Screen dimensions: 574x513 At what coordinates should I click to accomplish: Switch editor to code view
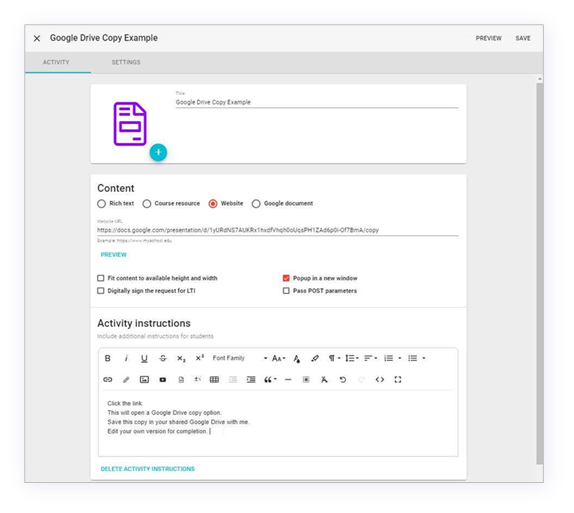point(380,379)
